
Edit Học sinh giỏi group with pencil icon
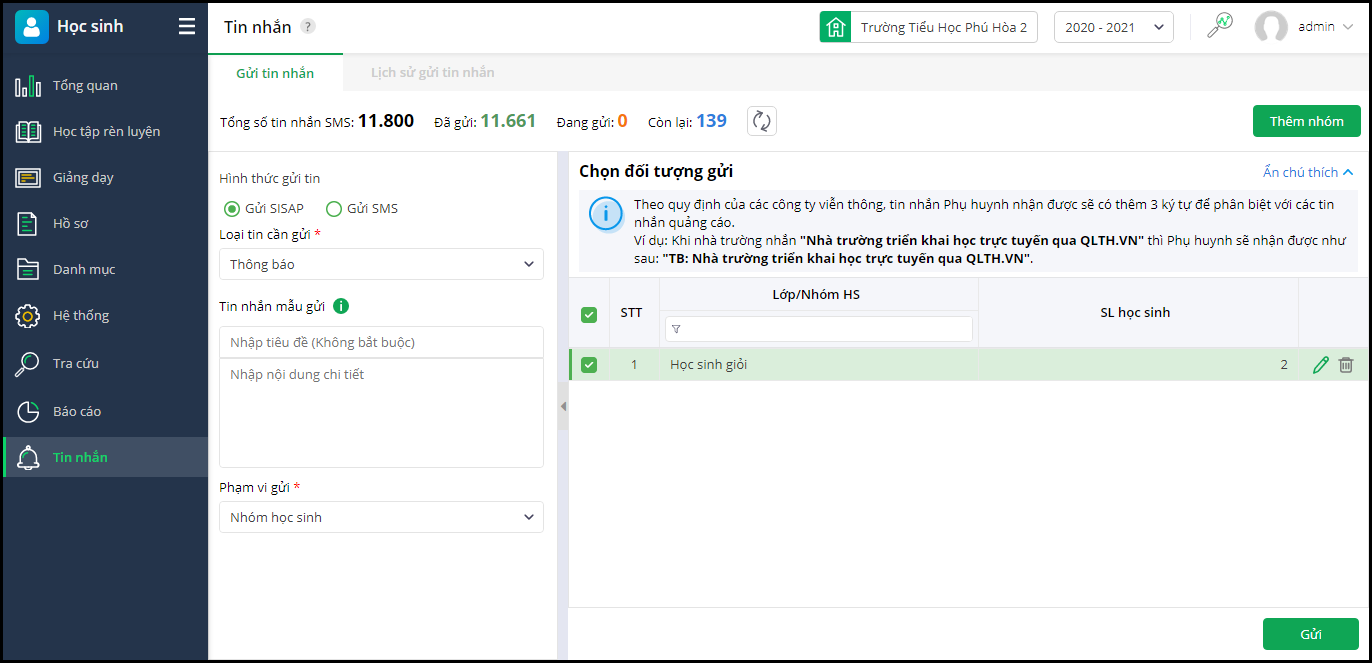[x=1321, y=365]
